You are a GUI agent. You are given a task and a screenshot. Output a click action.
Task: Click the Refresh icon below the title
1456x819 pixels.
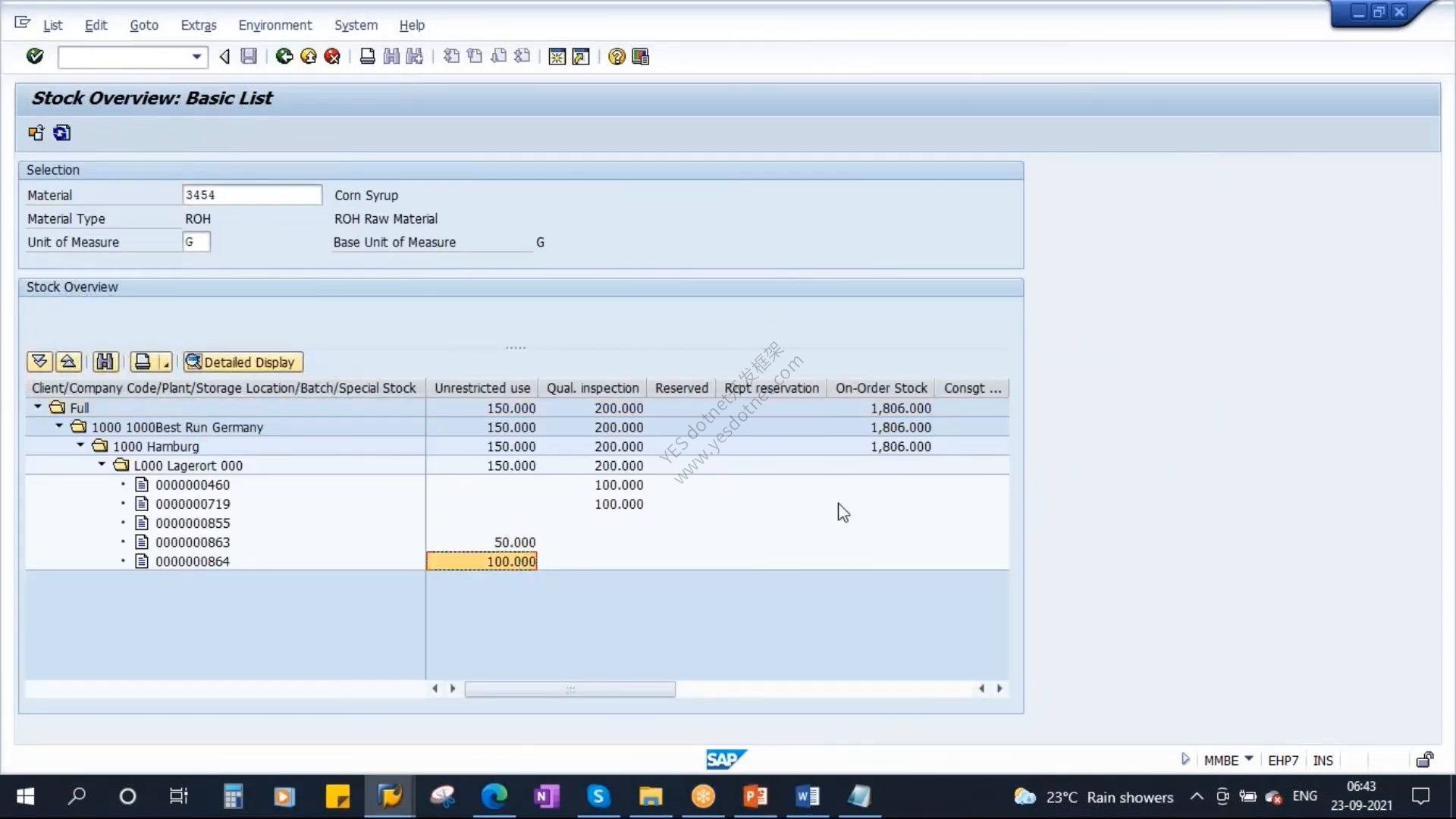tap(61, 133)
